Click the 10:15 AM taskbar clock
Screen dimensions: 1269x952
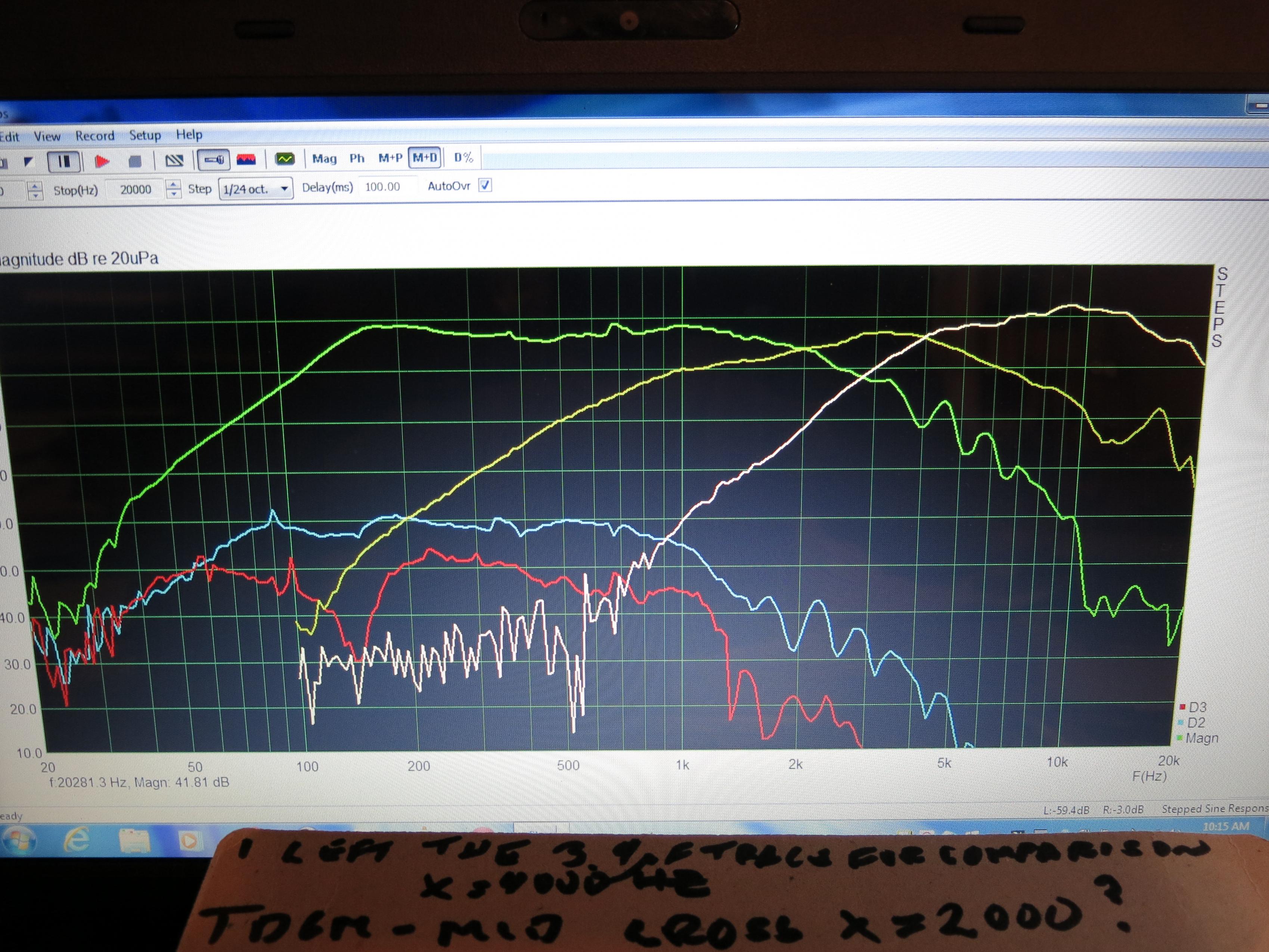point(1226,827)
